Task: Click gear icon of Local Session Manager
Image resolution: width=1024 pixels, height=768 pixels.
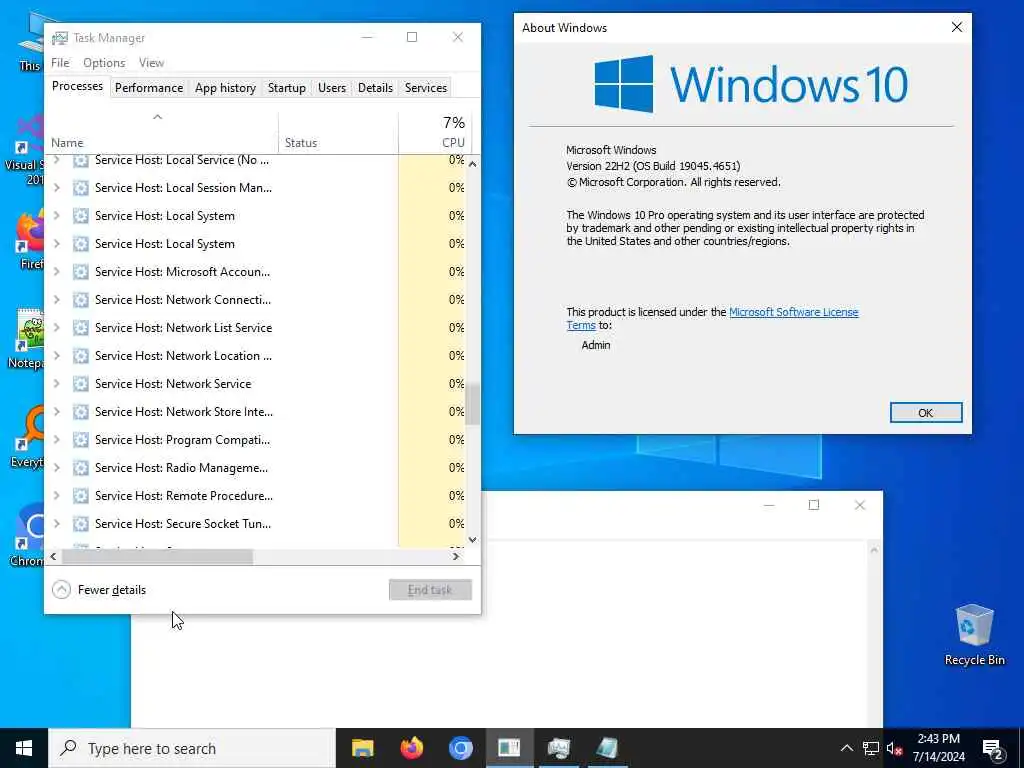Action: click(80, 188)
